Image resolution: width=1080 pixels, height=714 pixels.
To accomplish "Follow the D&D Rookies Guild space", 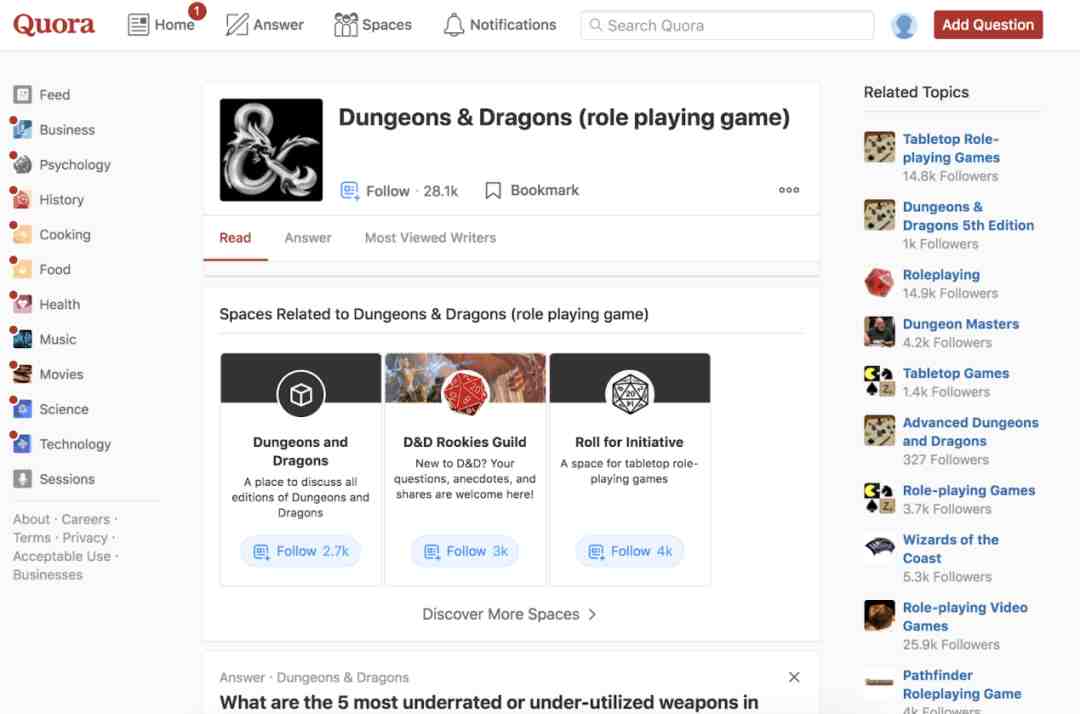I will (x=466, y=551).
